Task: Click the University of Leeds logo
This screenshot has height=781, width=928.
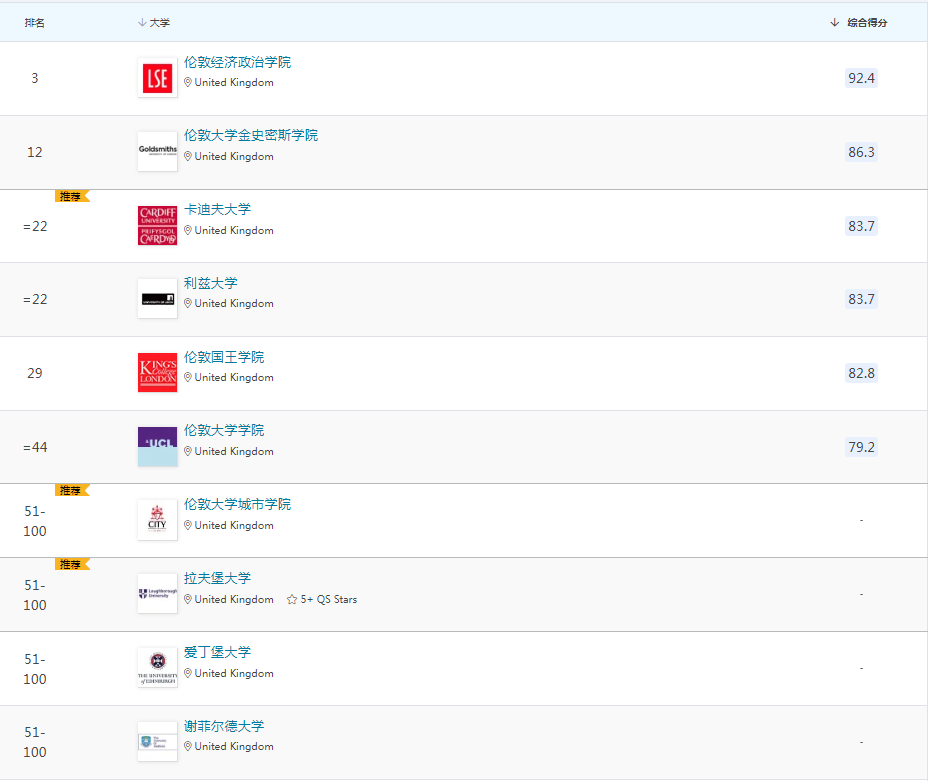Action: (x=157, y=299)
